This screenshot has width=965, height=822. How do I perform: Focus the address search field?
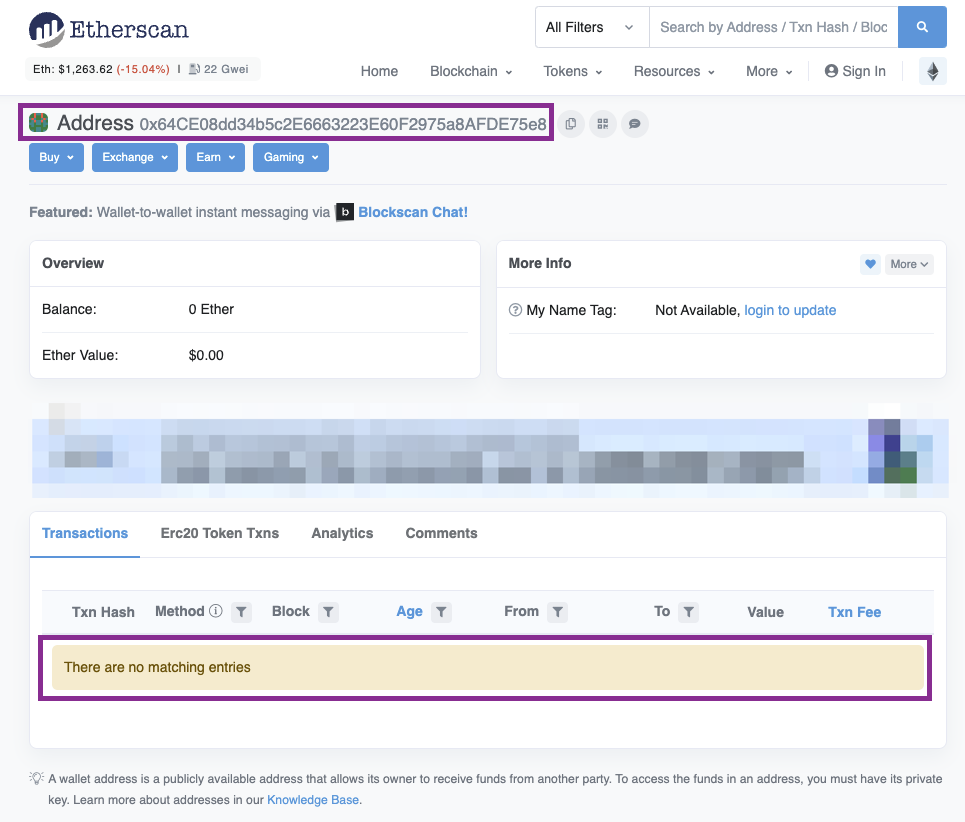coord(774,27)
